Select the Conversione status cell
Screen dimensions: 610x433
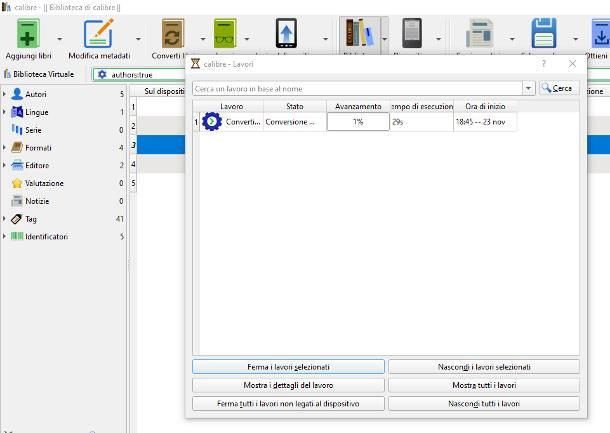[294, 122]
